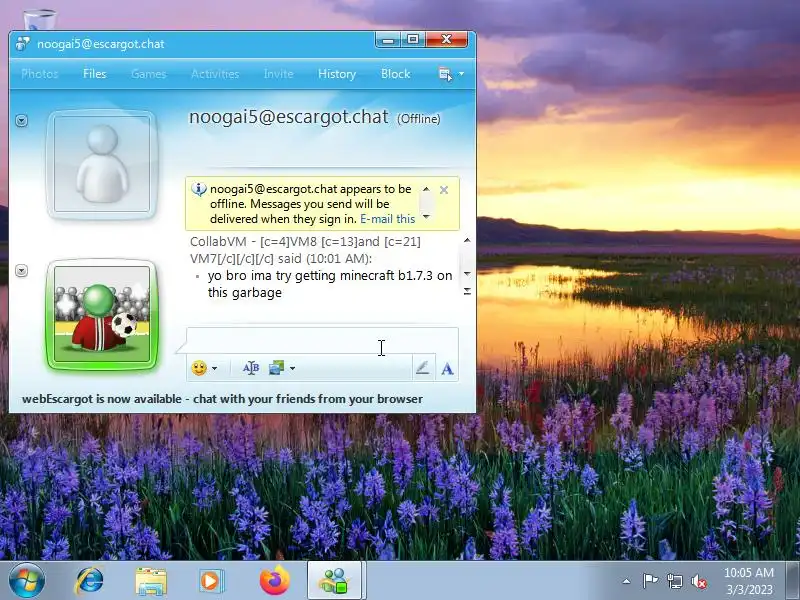Show hidden tray icons arrow
The width and height of the screenshot is (800, 600).
tap(626, 581)
